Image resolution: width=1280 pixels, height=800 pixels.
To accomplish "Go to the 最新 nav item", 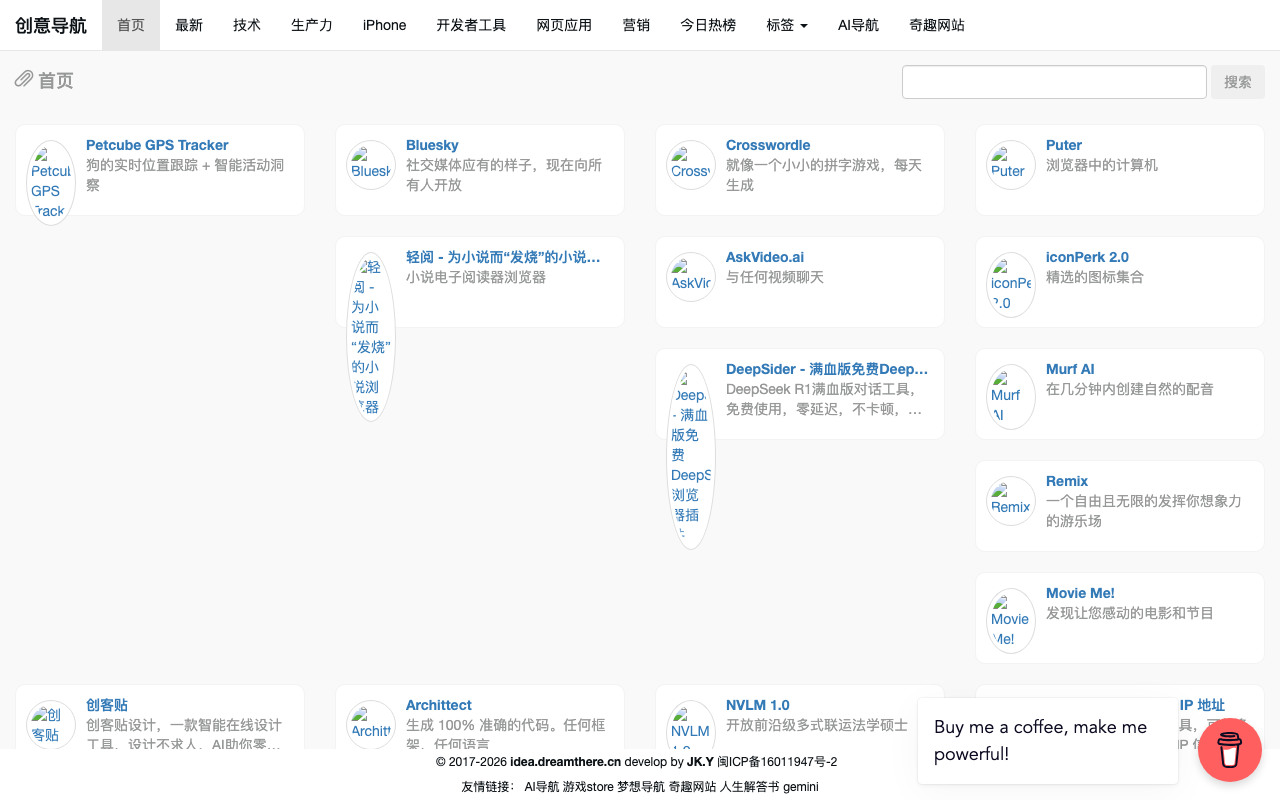I will (189, 25).
